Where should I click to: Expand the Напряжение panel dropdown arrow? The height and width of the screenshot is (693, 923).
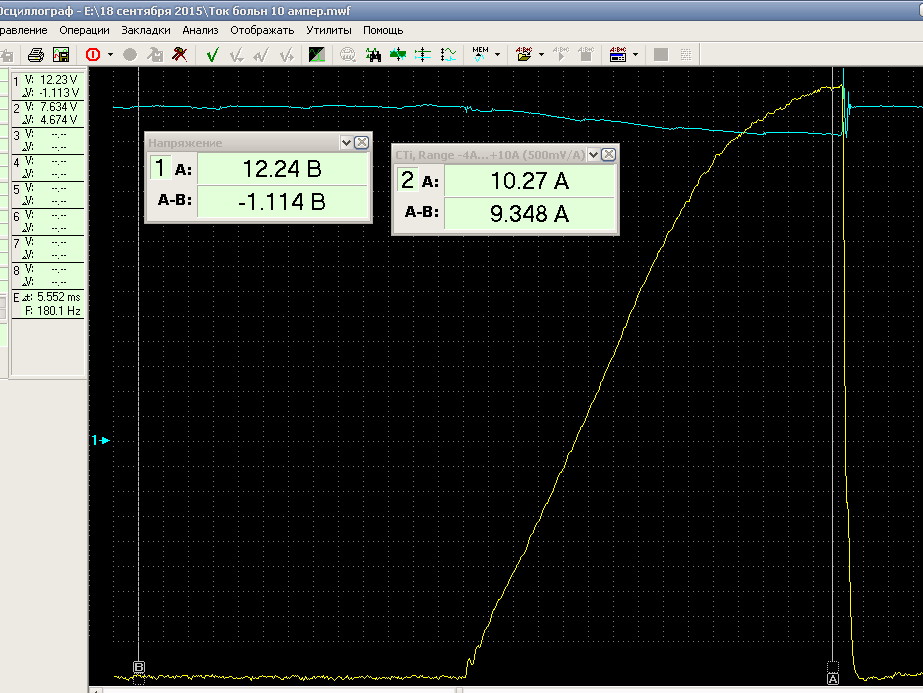pyautogui.click(x=346, y=143)
